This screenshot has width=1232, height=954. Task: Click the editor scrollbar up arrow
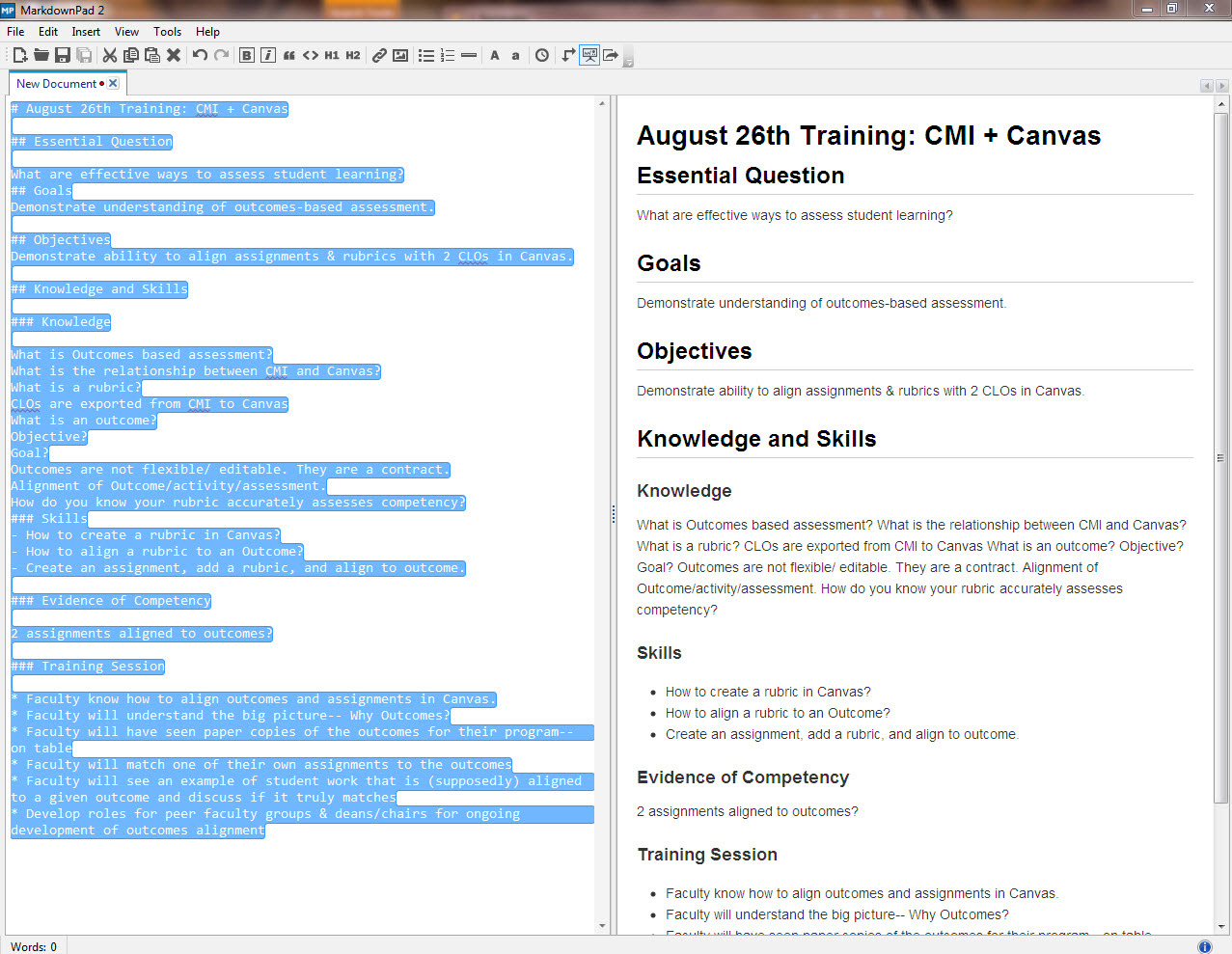tap(603, 103)
